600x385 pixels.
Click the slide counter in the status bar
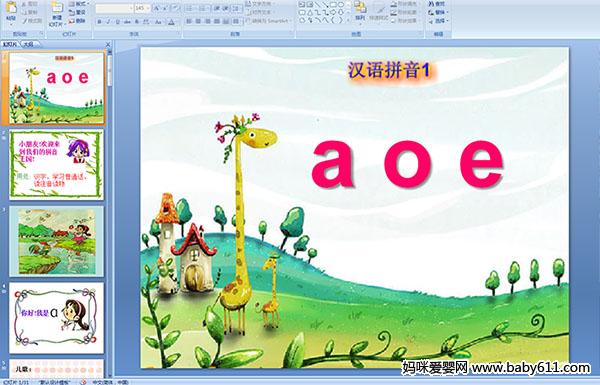click(16, 382)
